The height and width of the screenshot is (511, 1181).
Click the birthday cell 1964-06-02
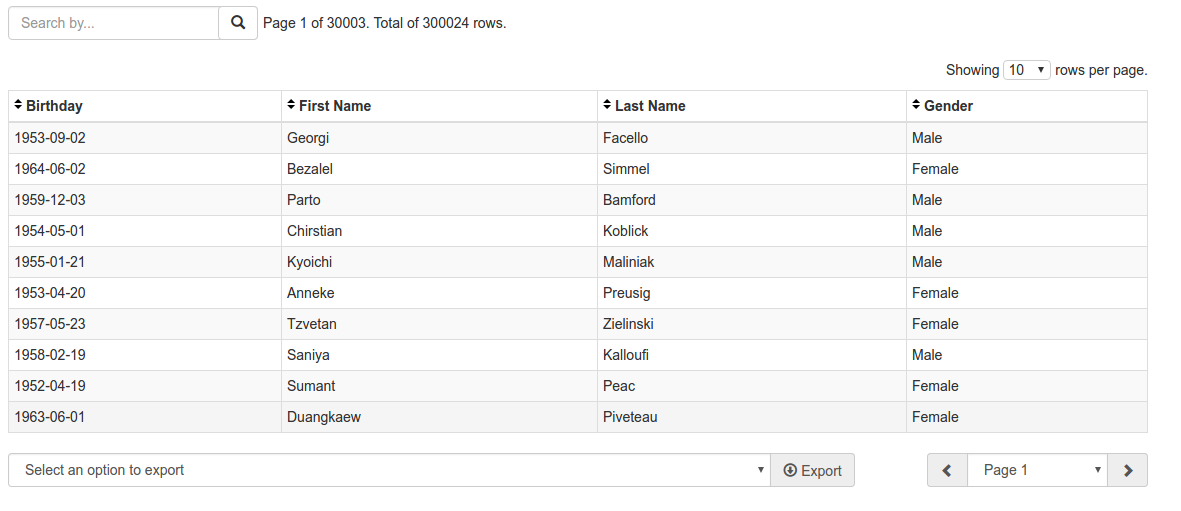50,169
